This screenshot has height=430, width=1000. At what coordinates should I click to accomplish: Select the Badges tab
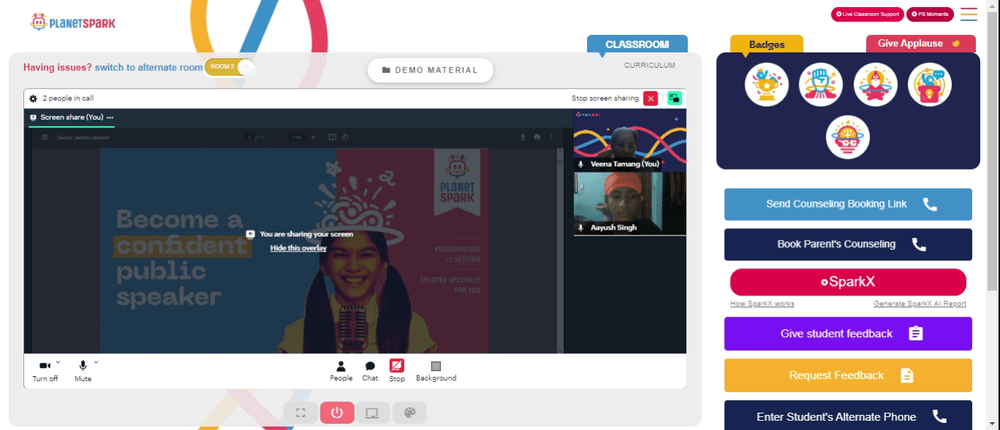[767, 45]
